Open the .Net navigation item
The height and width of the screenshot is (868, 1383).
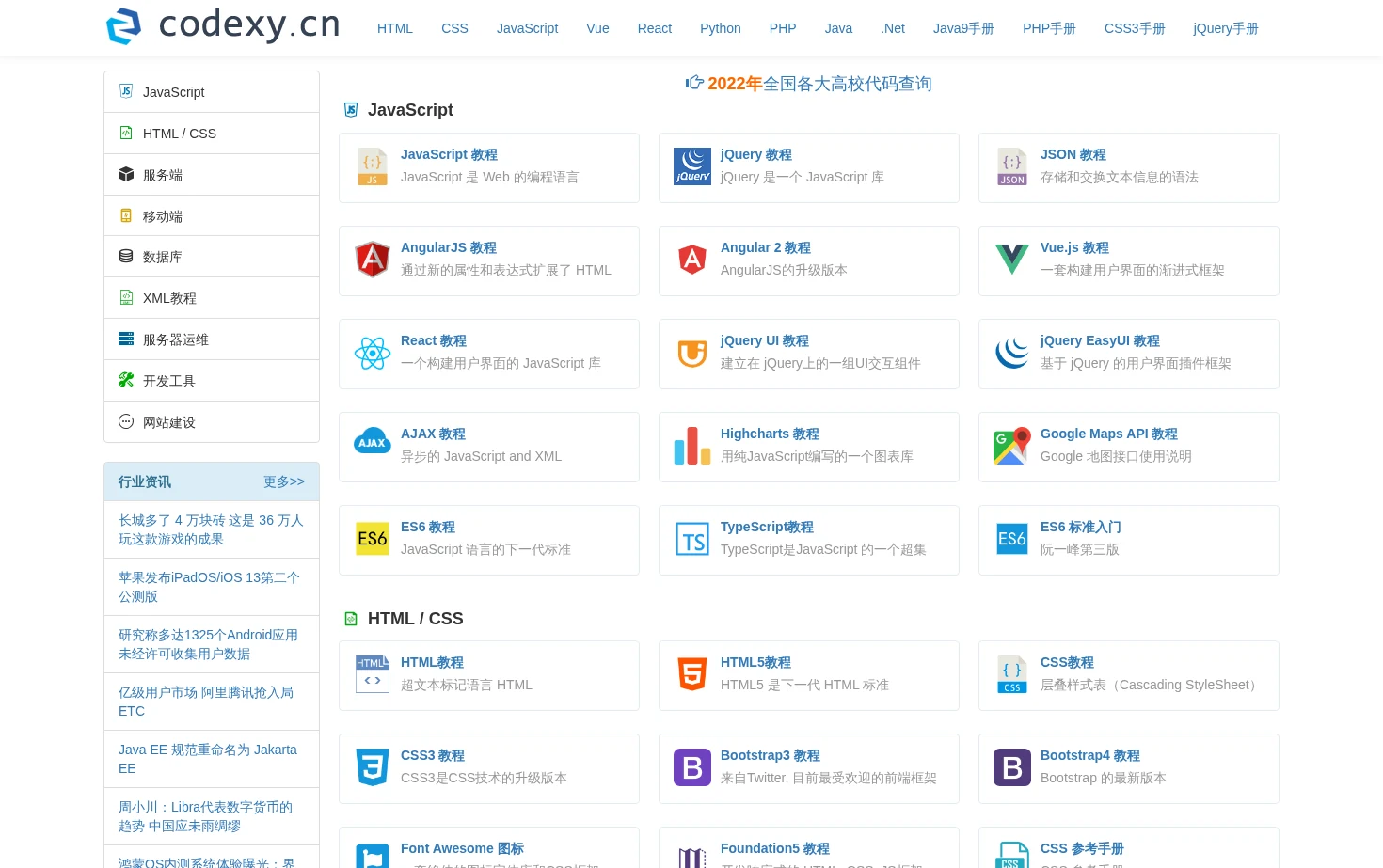[893, 28]
